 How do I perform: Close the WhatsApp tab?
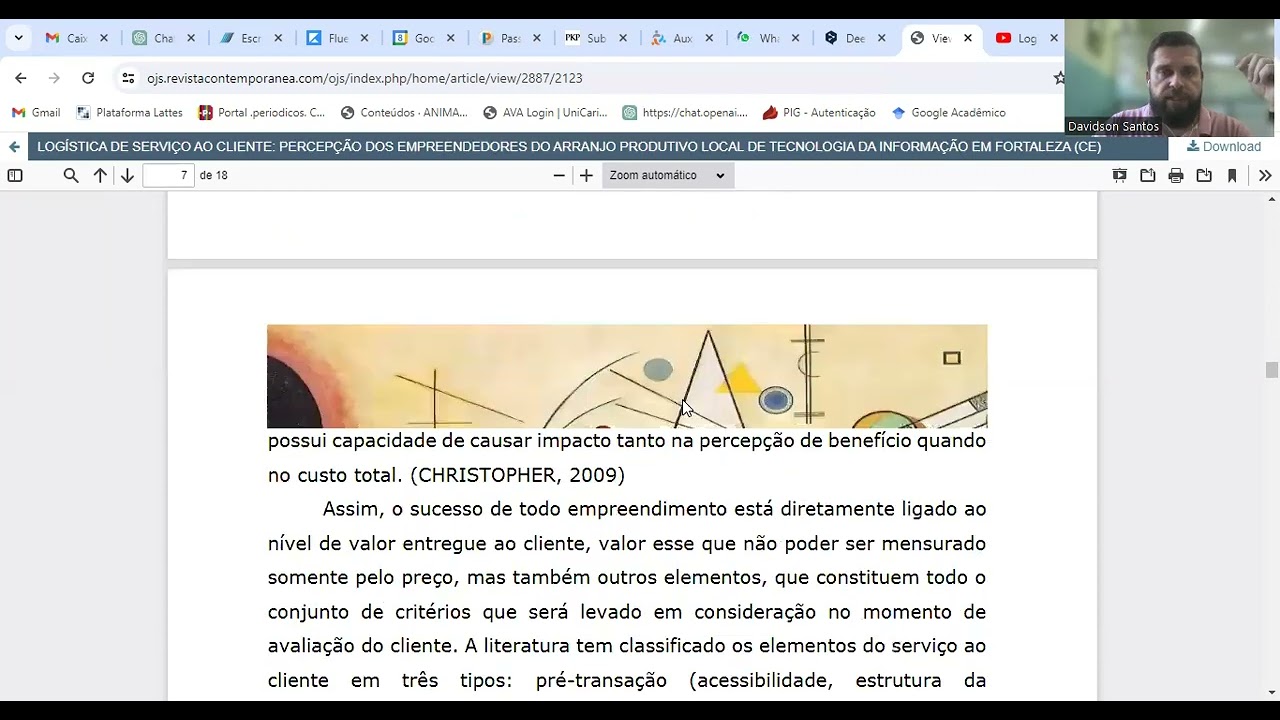coord(796,38)
